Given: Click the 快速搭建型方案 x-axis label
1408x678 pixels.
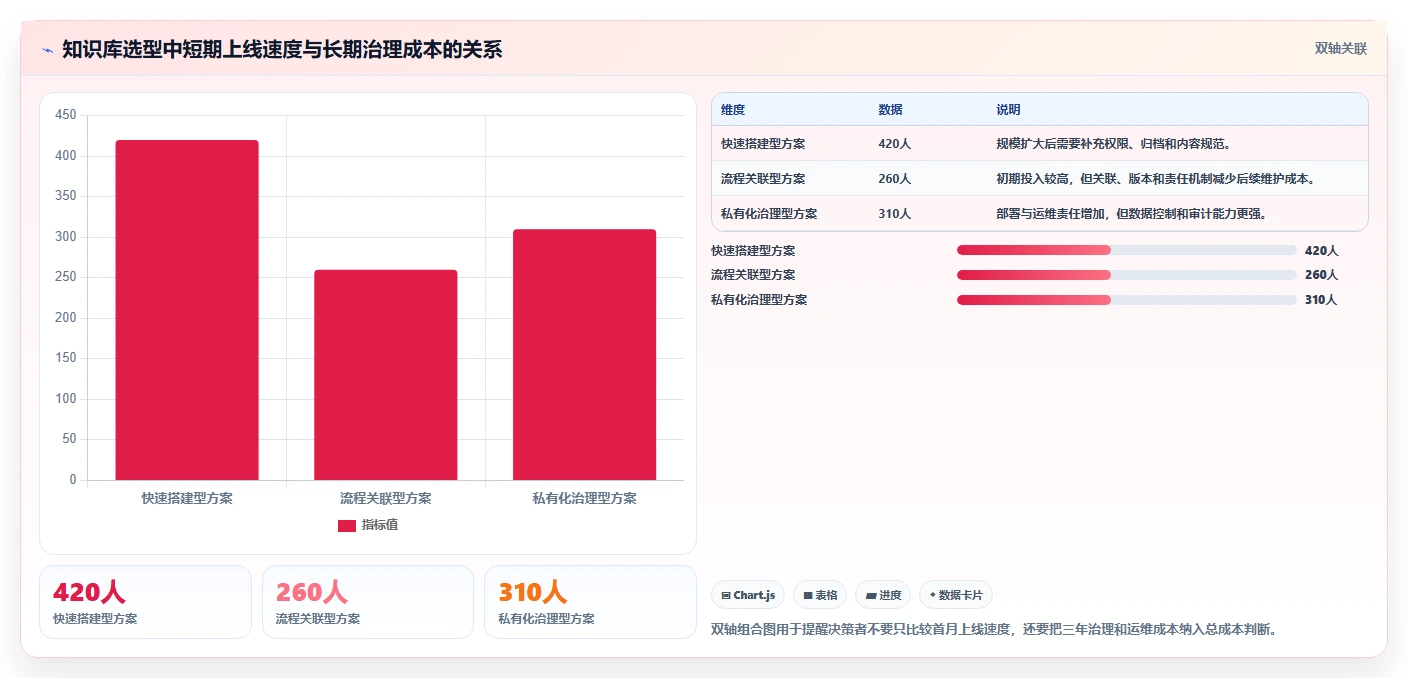Looking at the screenshot, I should coord(187,497).
